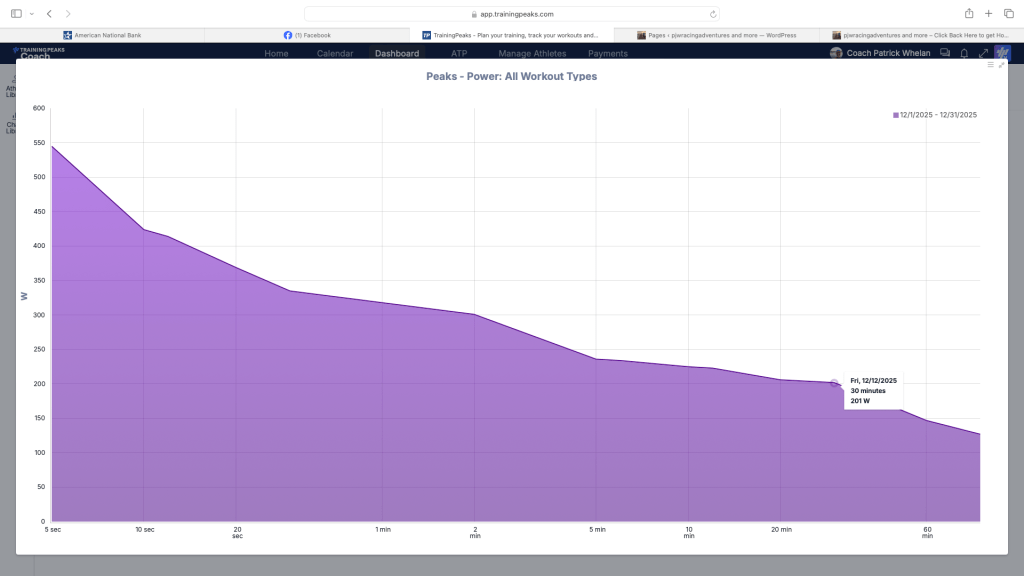Open the messages icon in top navigation
This screenshot has height=576, width=1024.
click(x=944, y=52)
